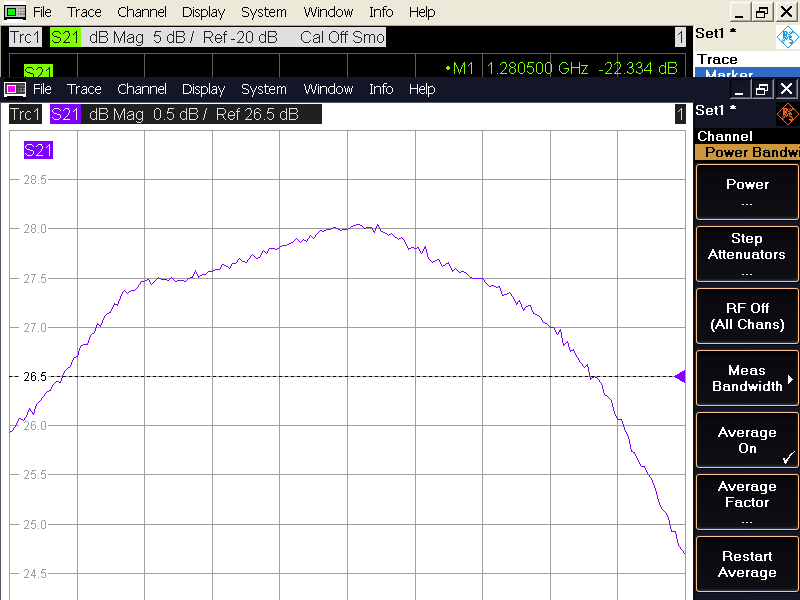Restore the inner diagram window using its restore button
800x600 pixels.
coord(762,89)
